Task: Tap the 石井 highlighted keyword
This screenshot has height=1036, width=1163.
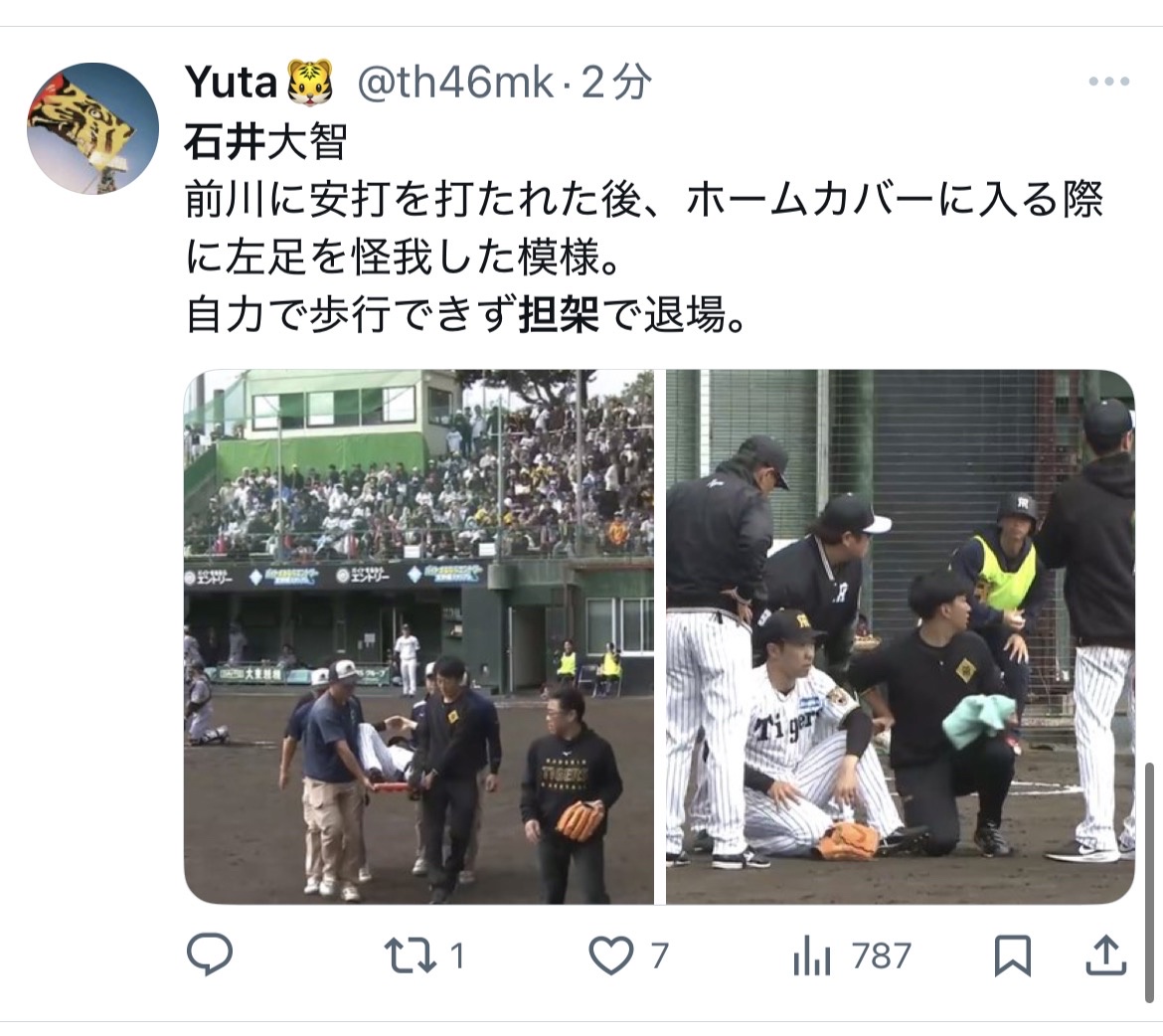Action: pyautogui.click(x=225, y=141)
